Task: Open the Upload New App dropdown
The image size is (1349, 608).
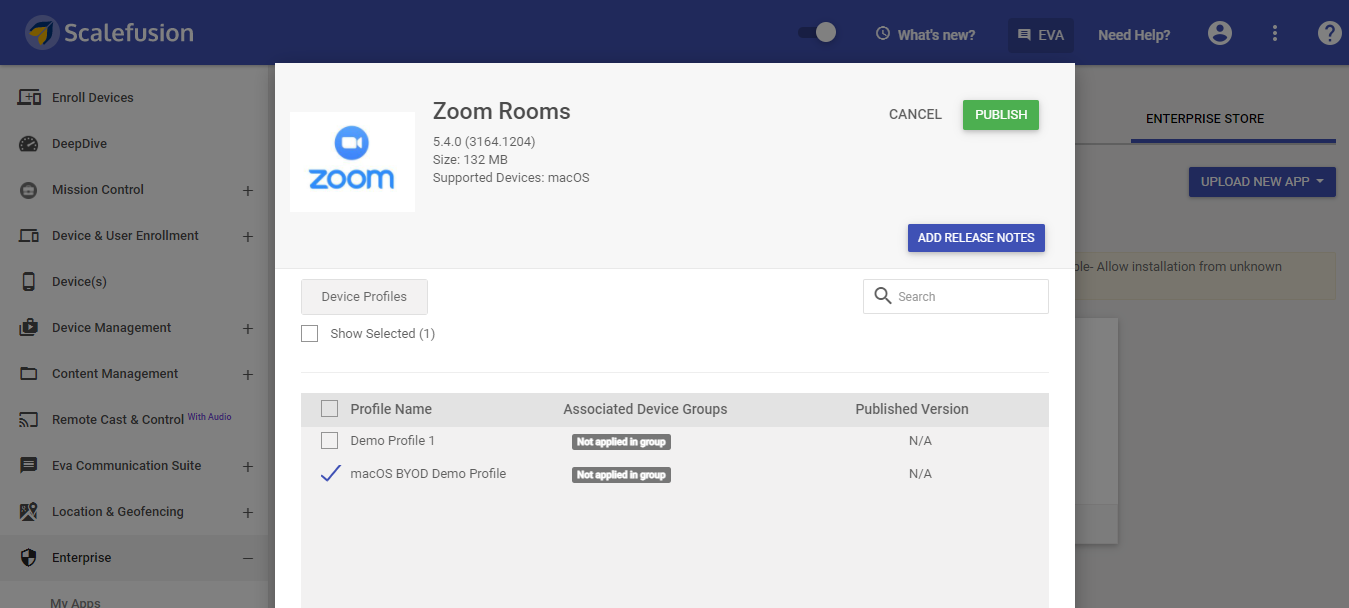Action: coord(1262,181)
